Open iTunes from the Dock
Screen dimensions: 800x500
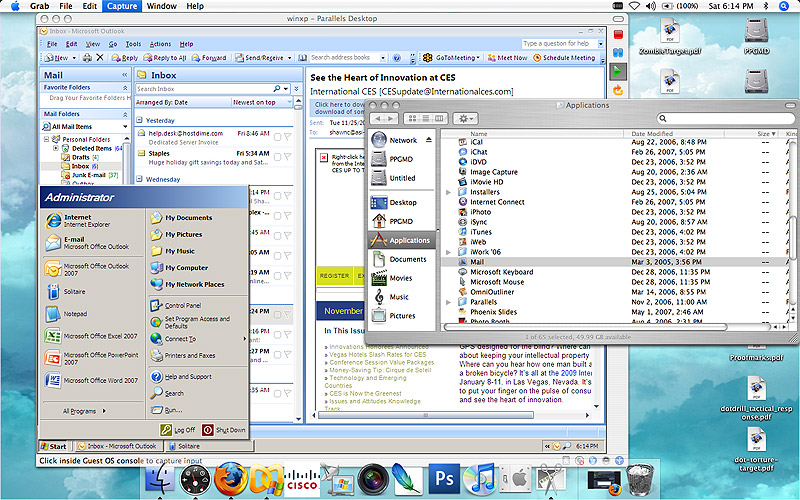(479, 479)
